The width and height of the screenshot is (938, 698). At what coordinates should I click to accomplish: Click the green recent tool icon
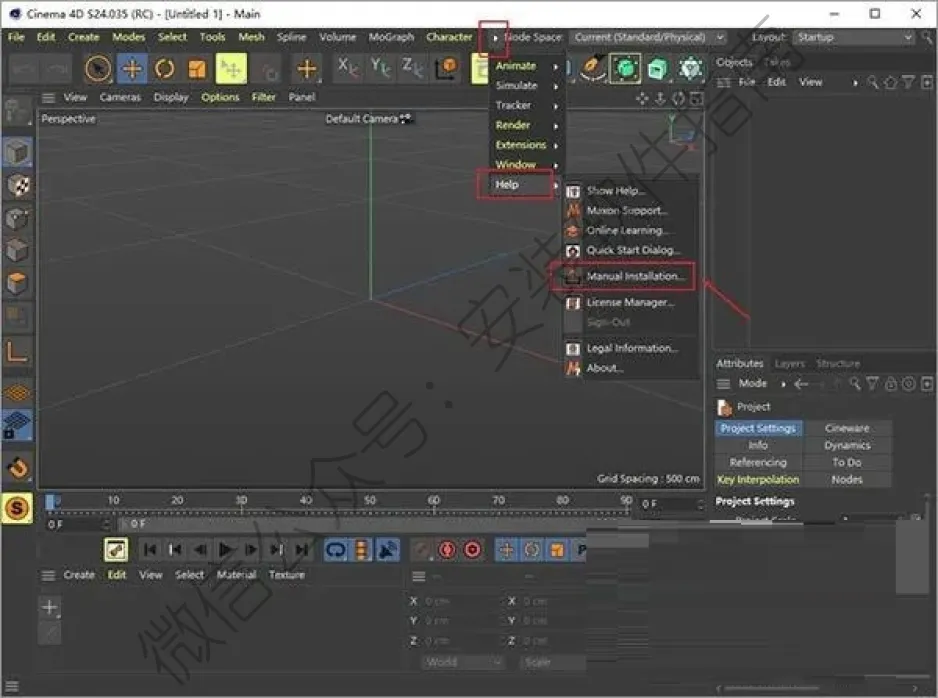231,68
